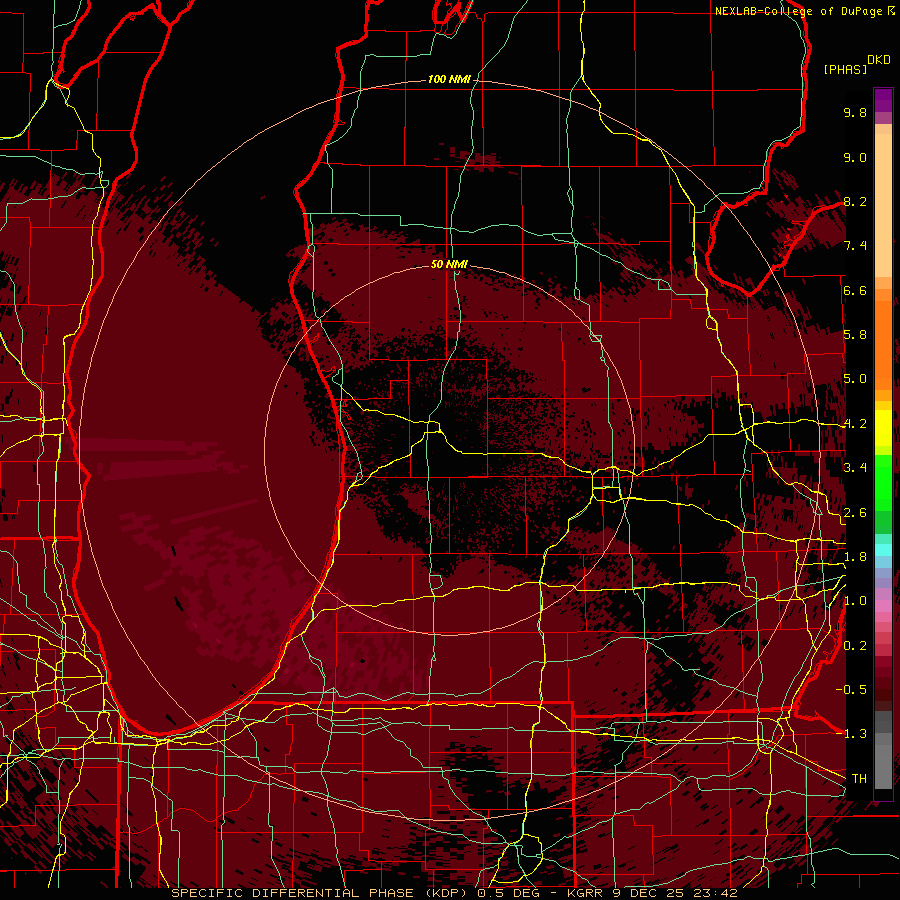Click the 4.2 scale label
The image size is (900, 900).
tap(855, 424)
